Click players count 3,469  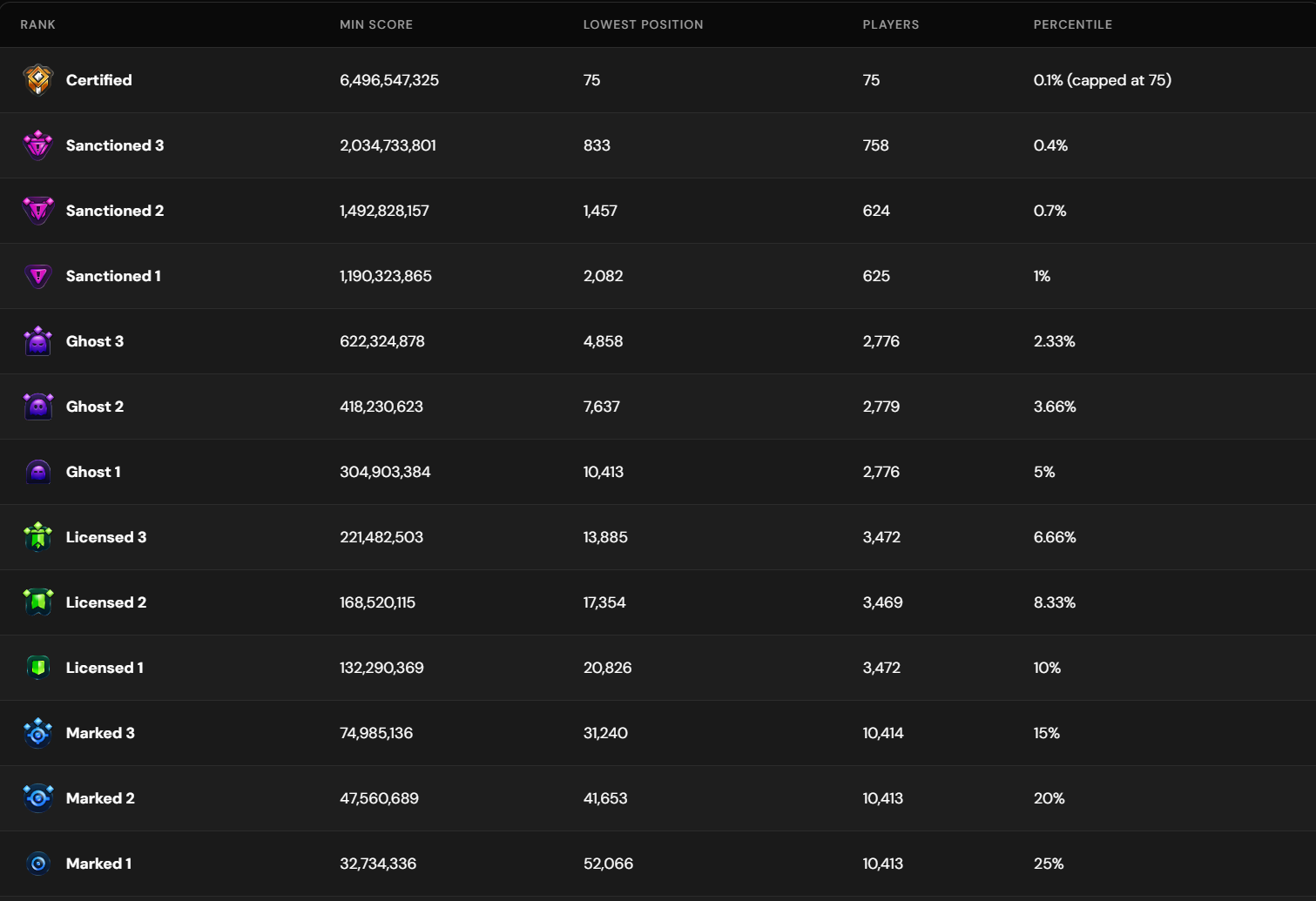882,602
